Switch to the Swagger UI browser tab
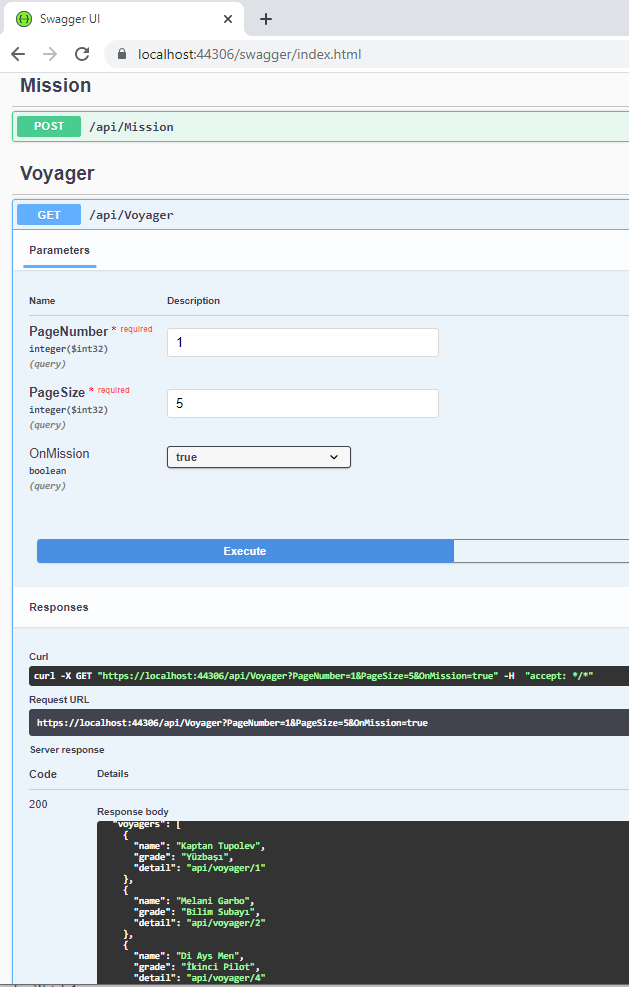Image resolution: width=629 pixels, height=987 pixels. point(120,19)
